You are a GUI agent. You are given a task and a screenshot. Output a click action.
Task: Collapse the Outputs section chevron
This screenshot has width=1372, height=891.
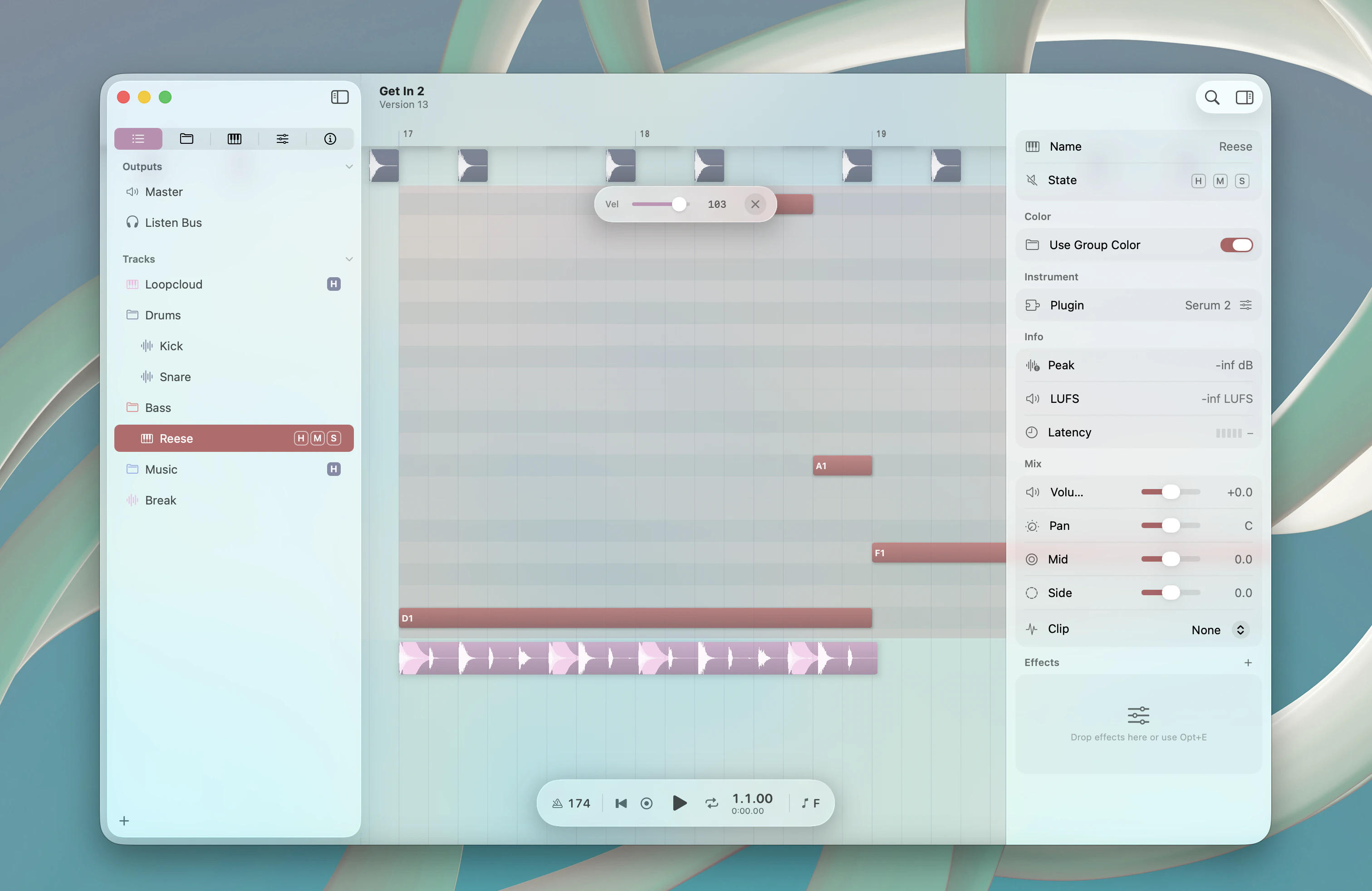pos(349,166)
